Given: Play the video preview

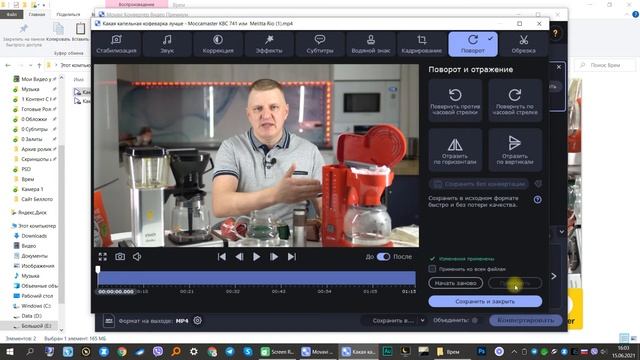Looking at the screenshot, I should tap(256, 257).
